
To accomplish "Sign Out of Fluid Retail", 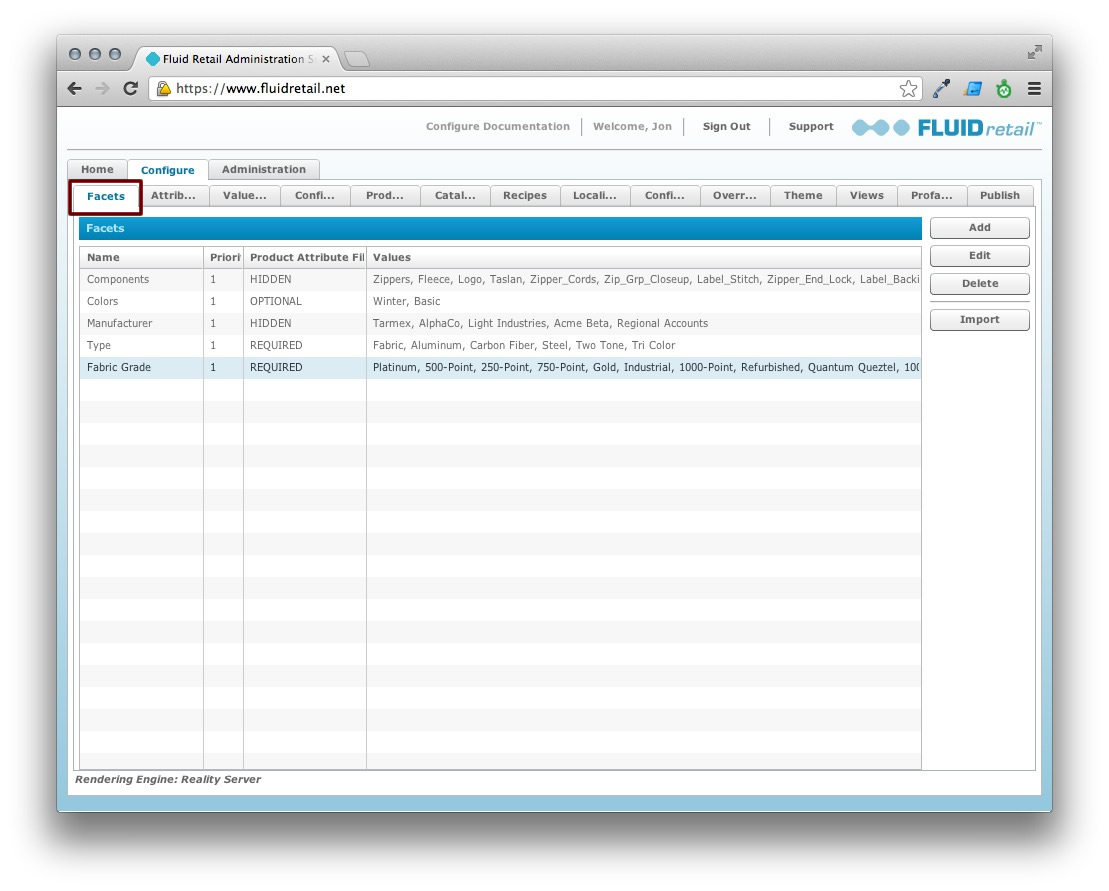I will [727, 126].
